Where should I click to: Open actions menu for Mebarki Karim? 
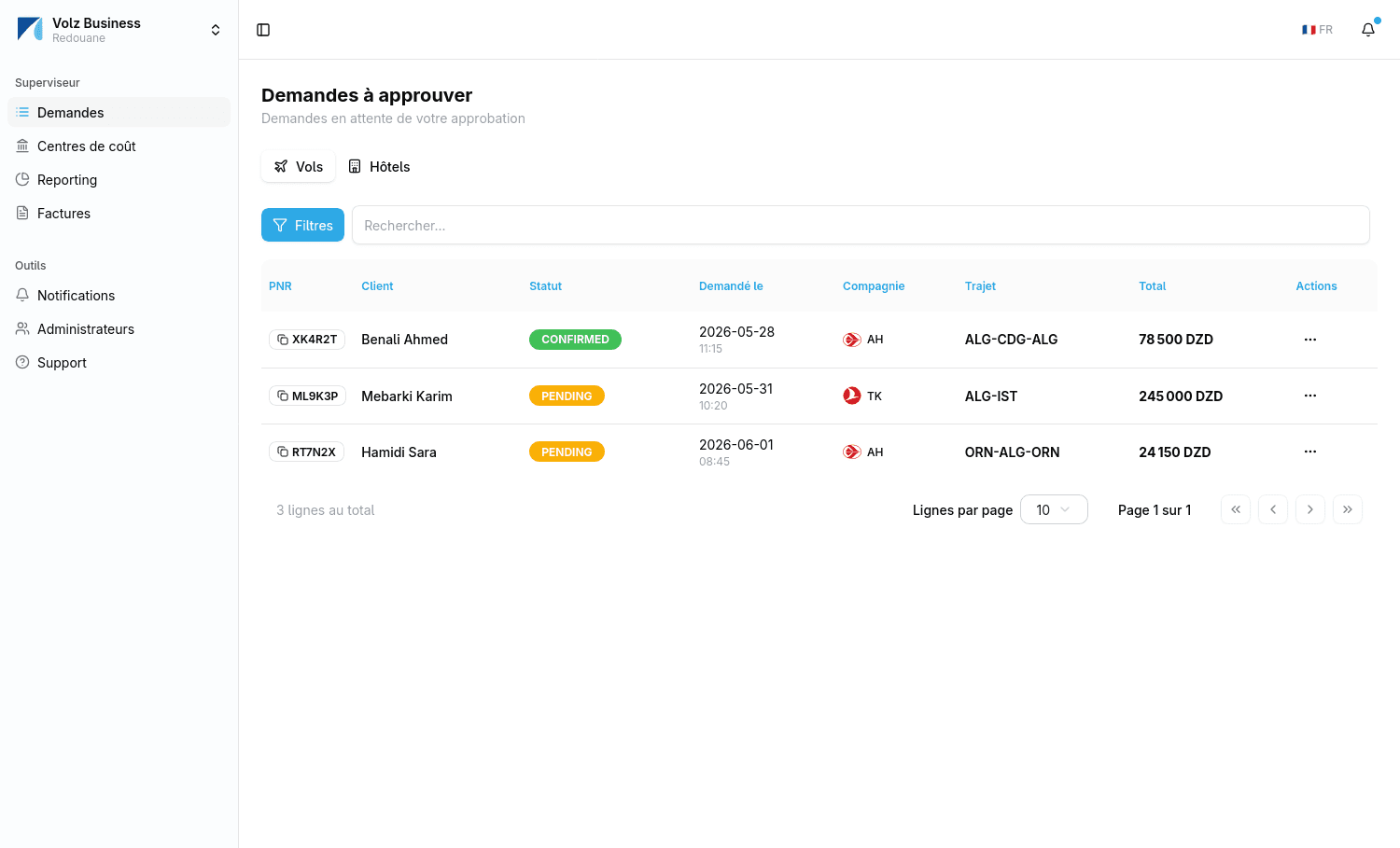[x=1310, y=396]
